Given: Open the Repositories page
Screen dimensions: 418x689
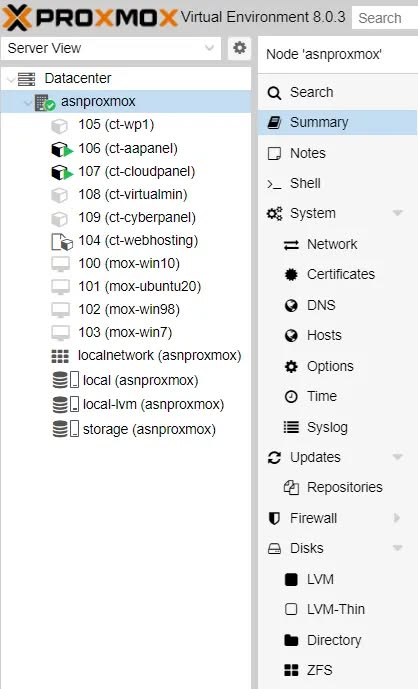Looking at the screenshot, I should [x=337, y=488].
